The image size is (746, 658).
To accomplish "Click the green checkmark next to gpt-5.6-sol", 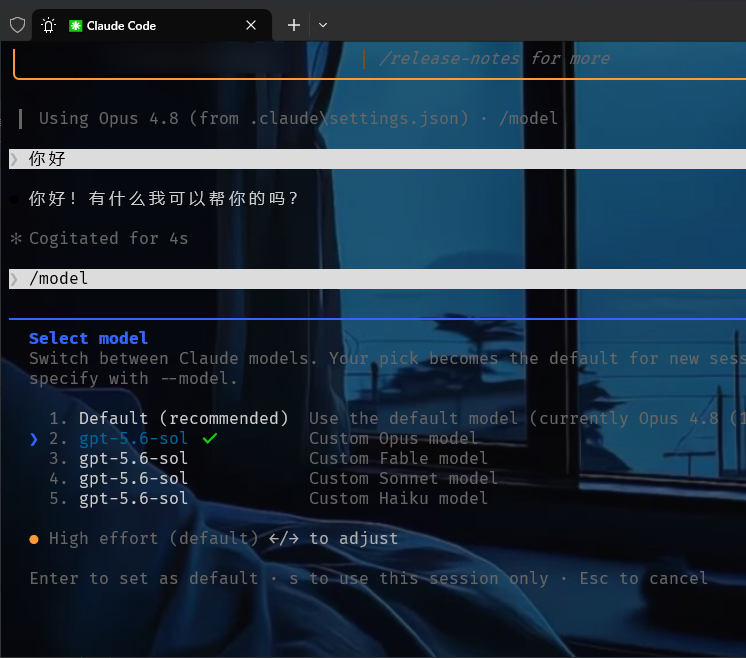I will 210,438.
